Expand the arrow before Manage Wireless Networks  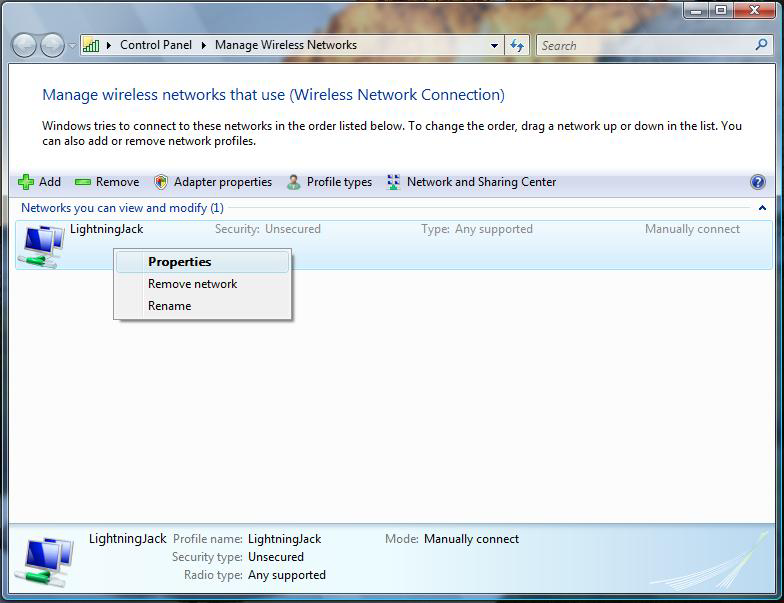click(x=204, y=46)
